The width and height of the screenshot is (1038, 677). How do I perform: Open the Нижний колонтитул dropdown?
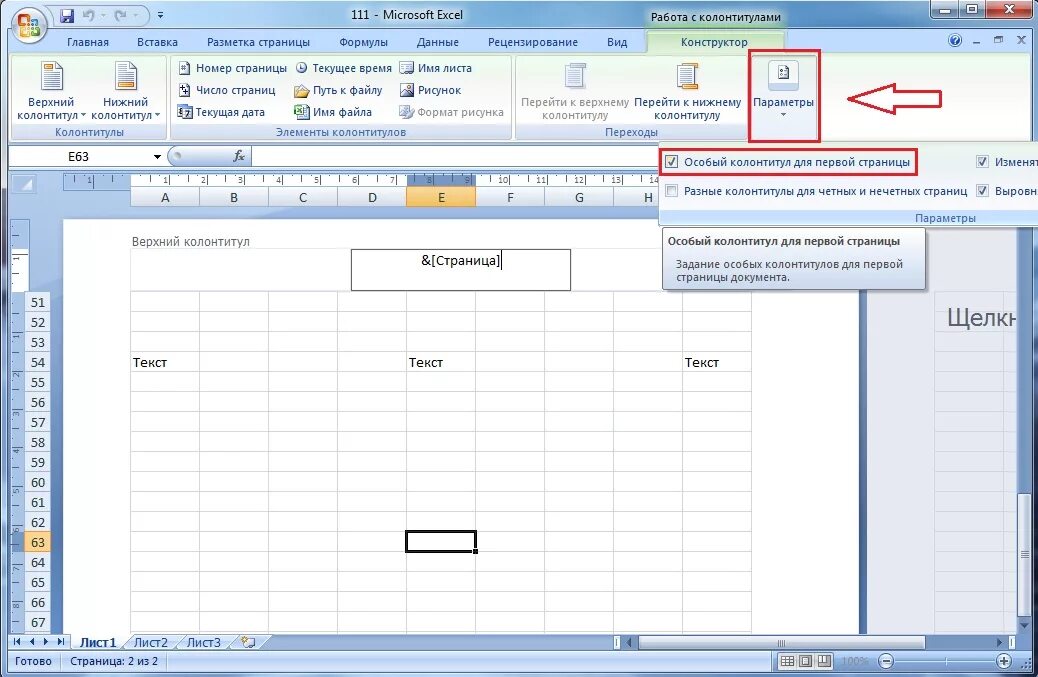click(x=125, y=91)
